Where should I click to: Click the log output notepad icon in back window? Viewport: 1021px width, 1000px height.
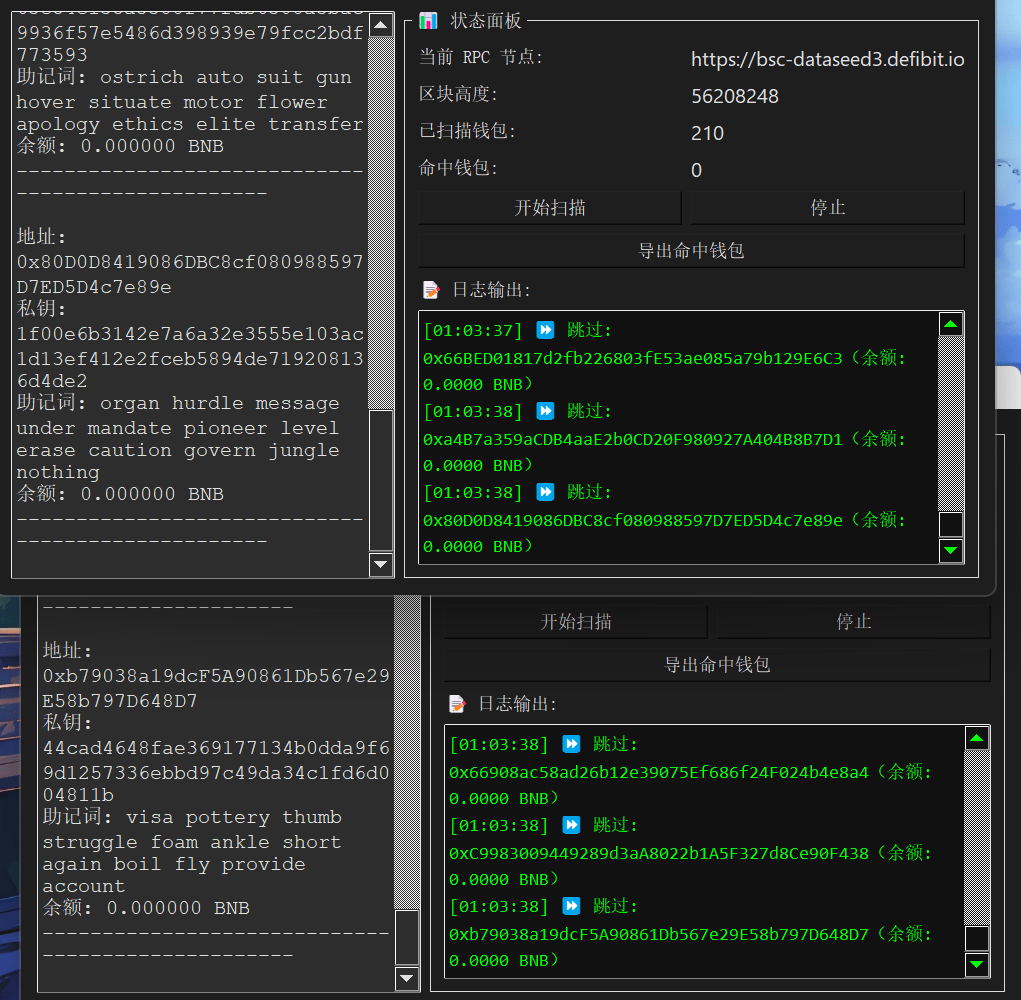click(x=457, y=704)
